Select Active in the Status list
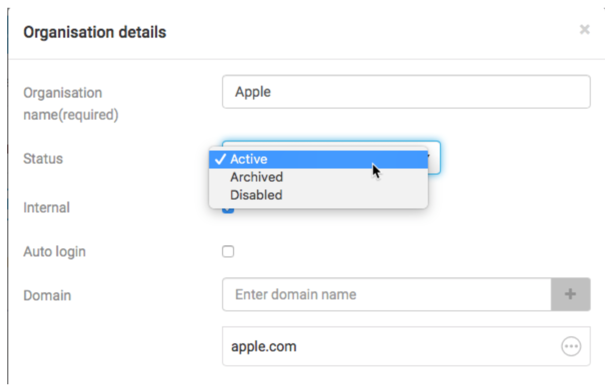The width and height of the screenshot is (605, 389). point(318,159)
